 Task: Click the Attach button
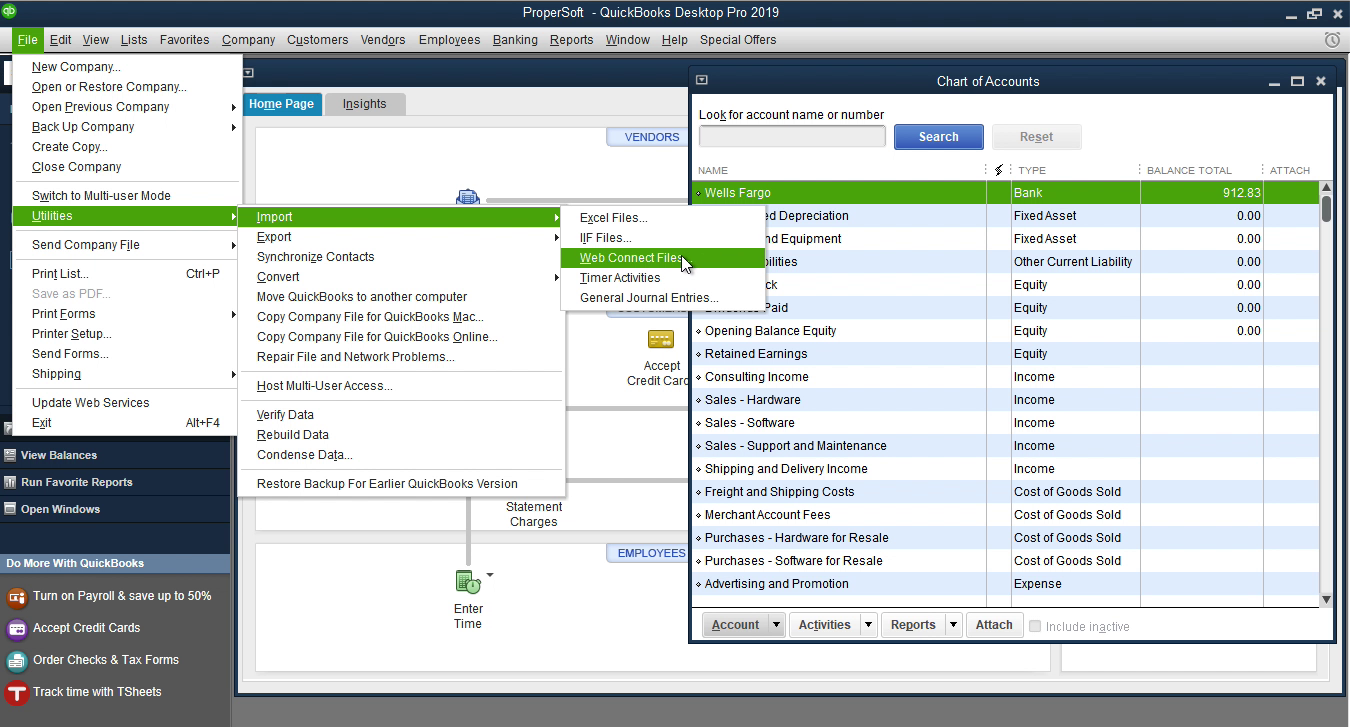(x=994, y=625)
